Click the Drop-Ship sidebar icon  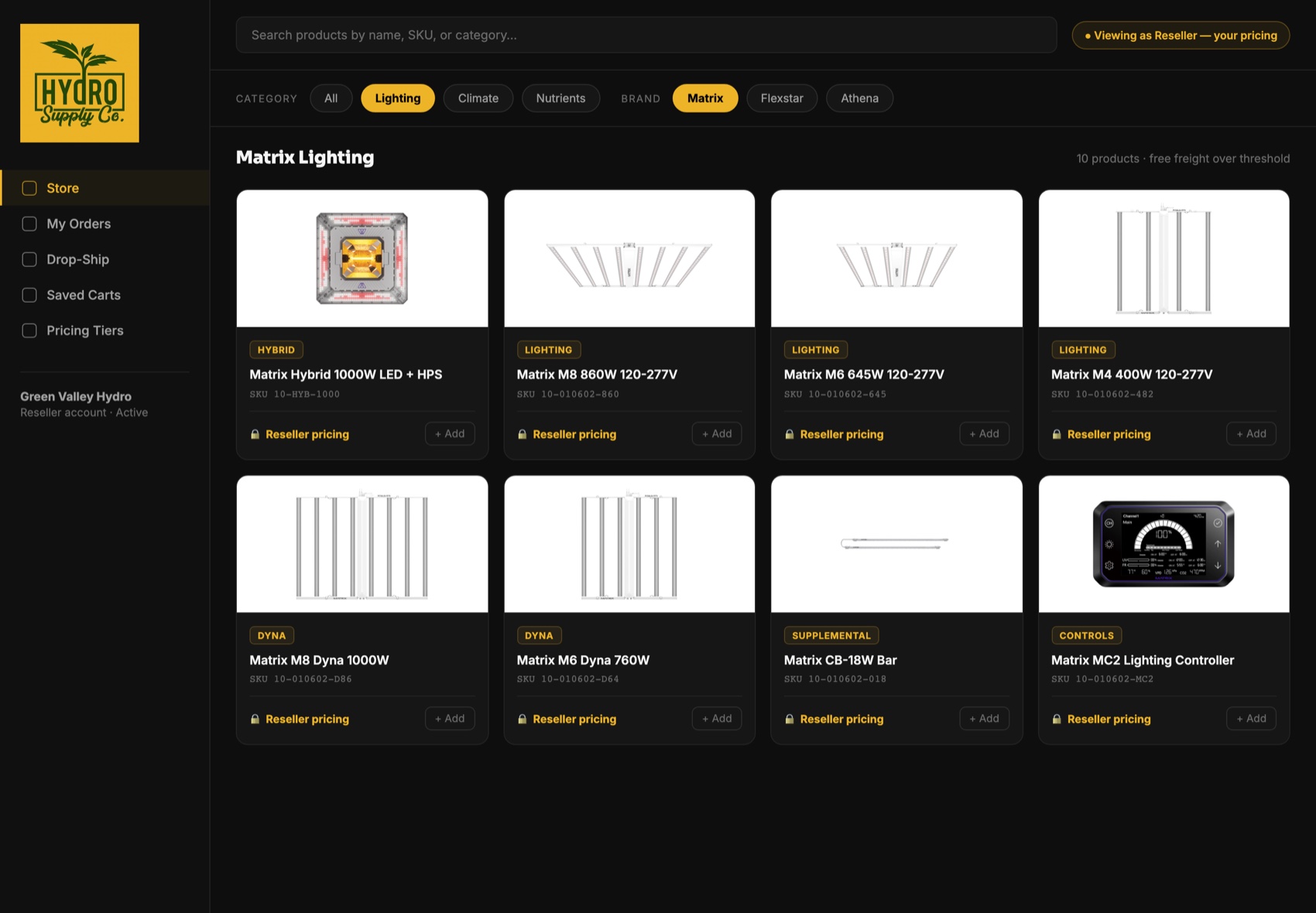tap(29, 259)
